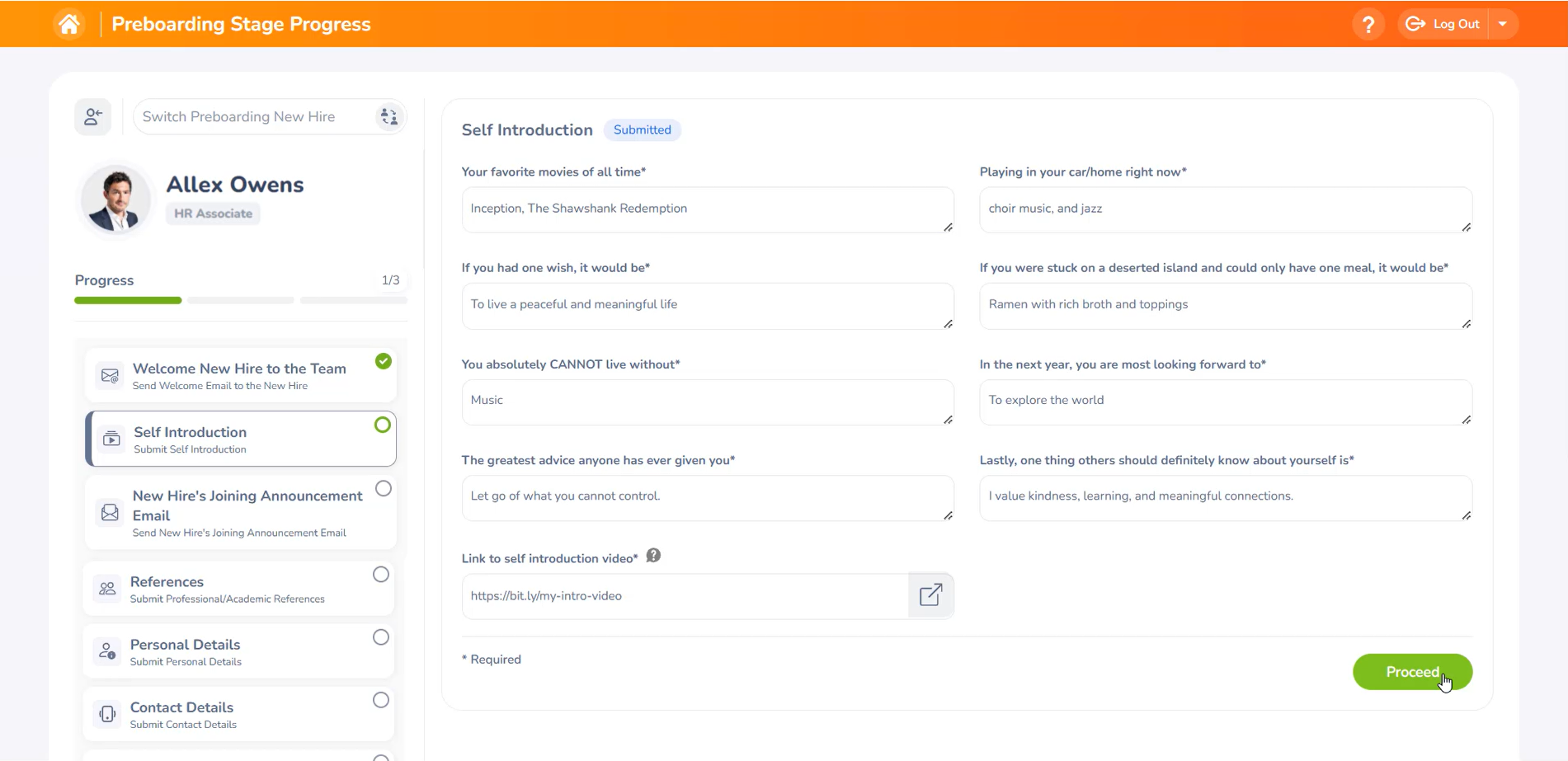Click the help tooltip icon beside video link label
The image size is (1568, 761).
point(653,556)
